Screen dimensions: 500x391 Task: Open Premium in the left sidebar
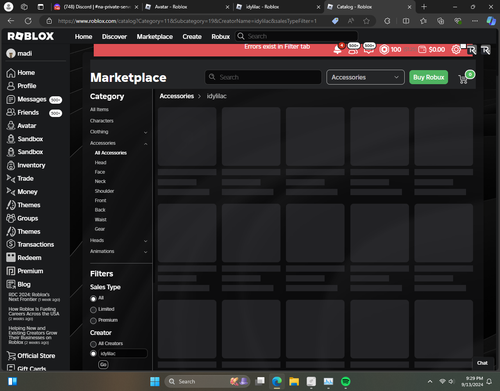(25, 271)
